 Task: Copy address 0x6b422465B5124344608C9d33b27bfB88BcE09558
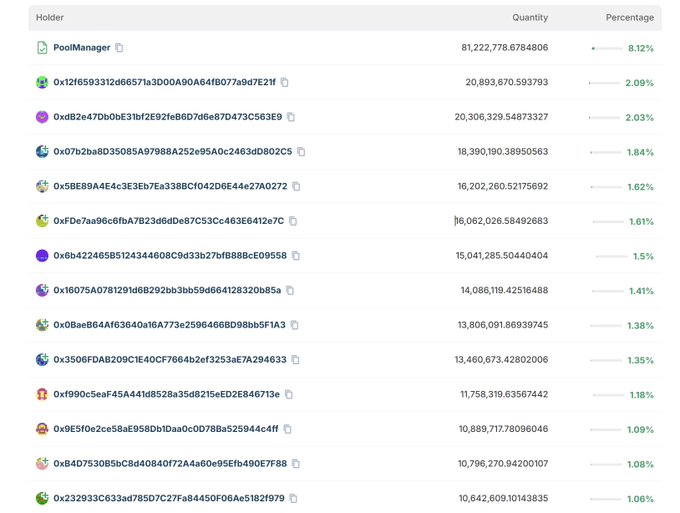click(x=296, y=256)
